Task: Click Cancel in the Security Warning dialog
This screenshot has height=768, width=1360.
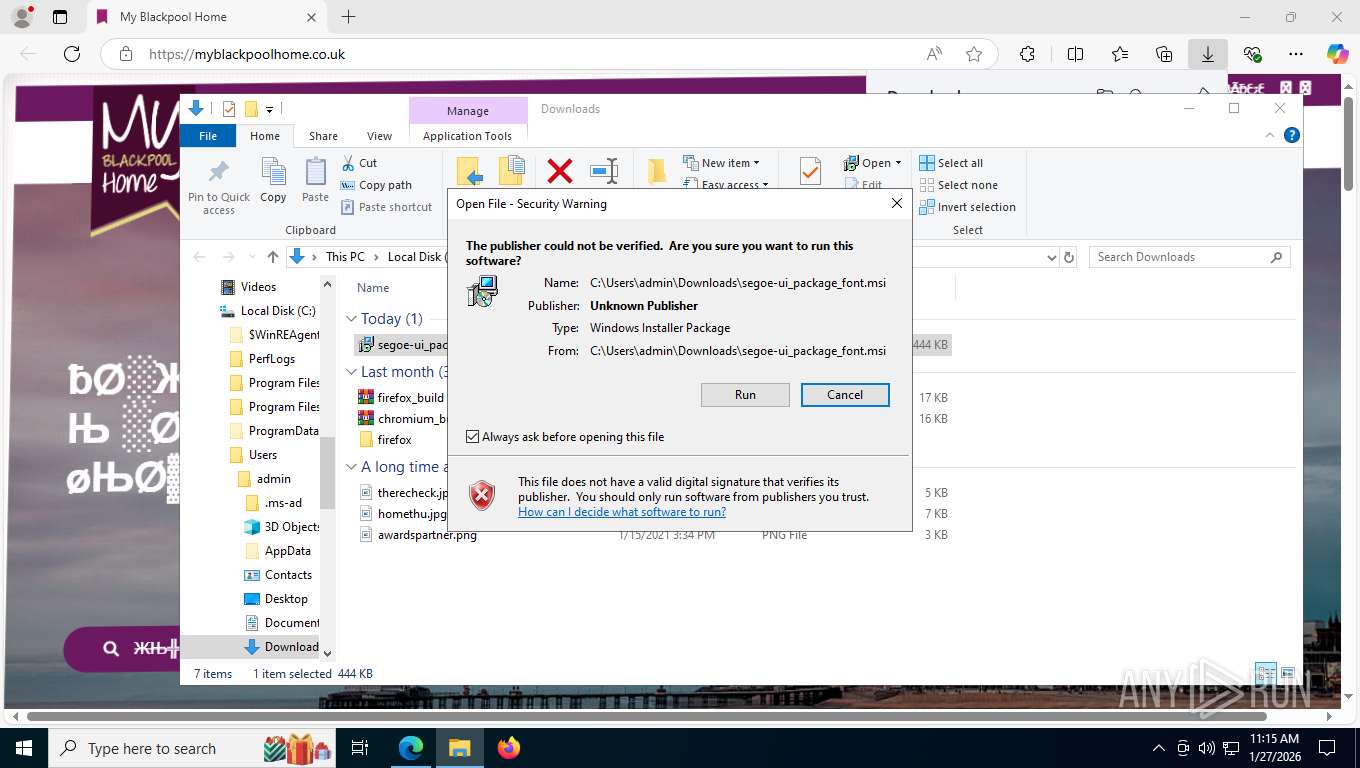Action: [x=845, y=395]
